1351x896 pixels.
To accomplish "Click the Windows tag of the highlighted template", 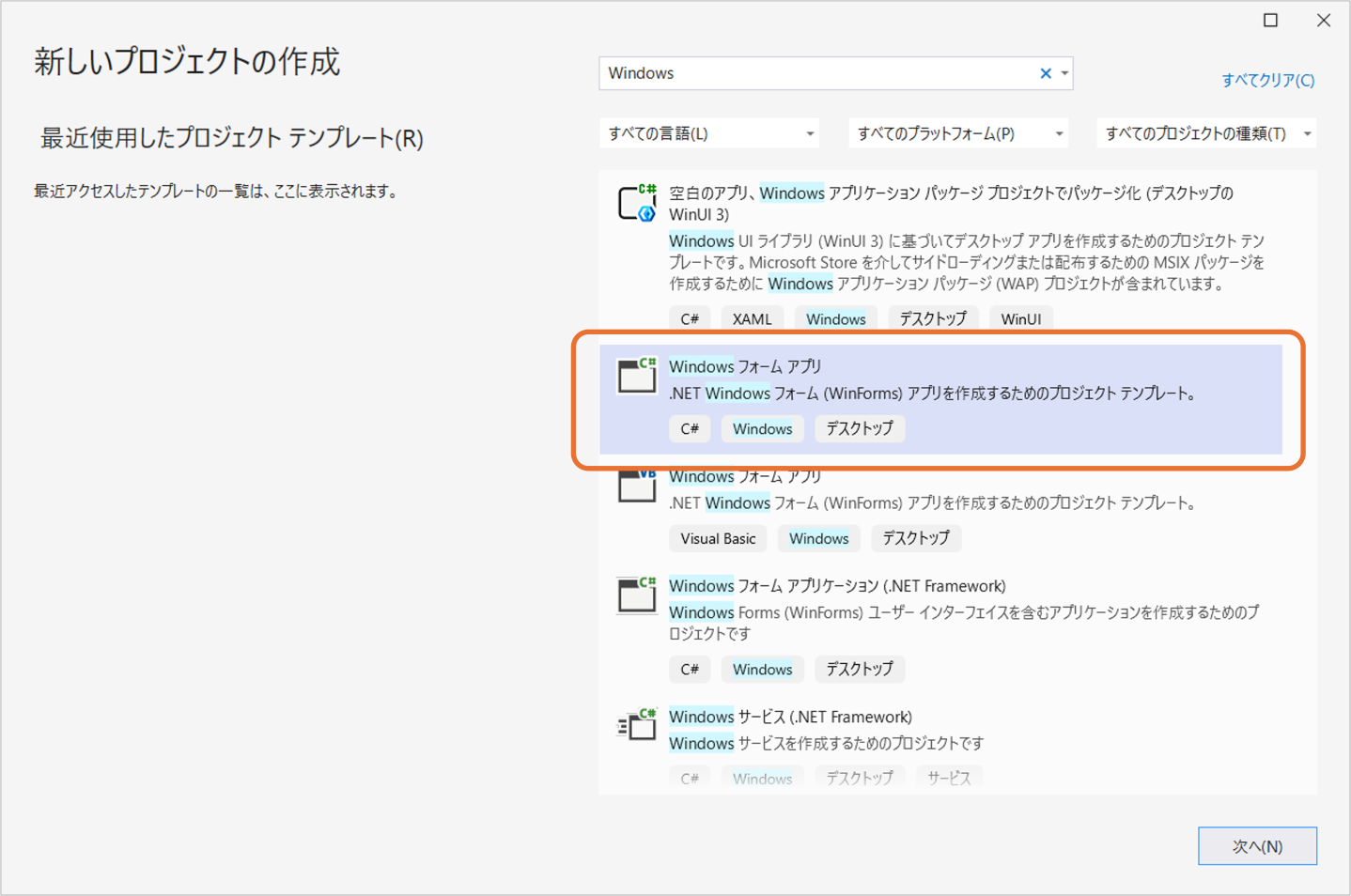I will pos(762,429).
